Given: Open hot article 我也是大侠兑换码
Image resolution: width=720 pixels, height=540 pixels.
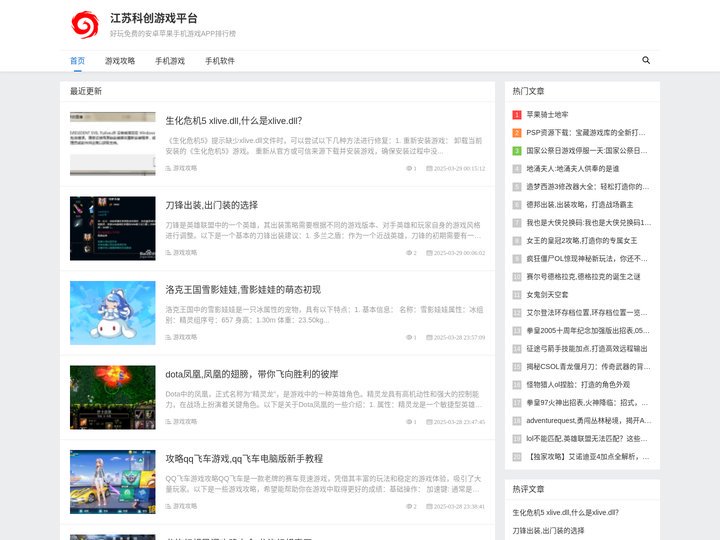Looking at the screenshot, I should (588, 223).
